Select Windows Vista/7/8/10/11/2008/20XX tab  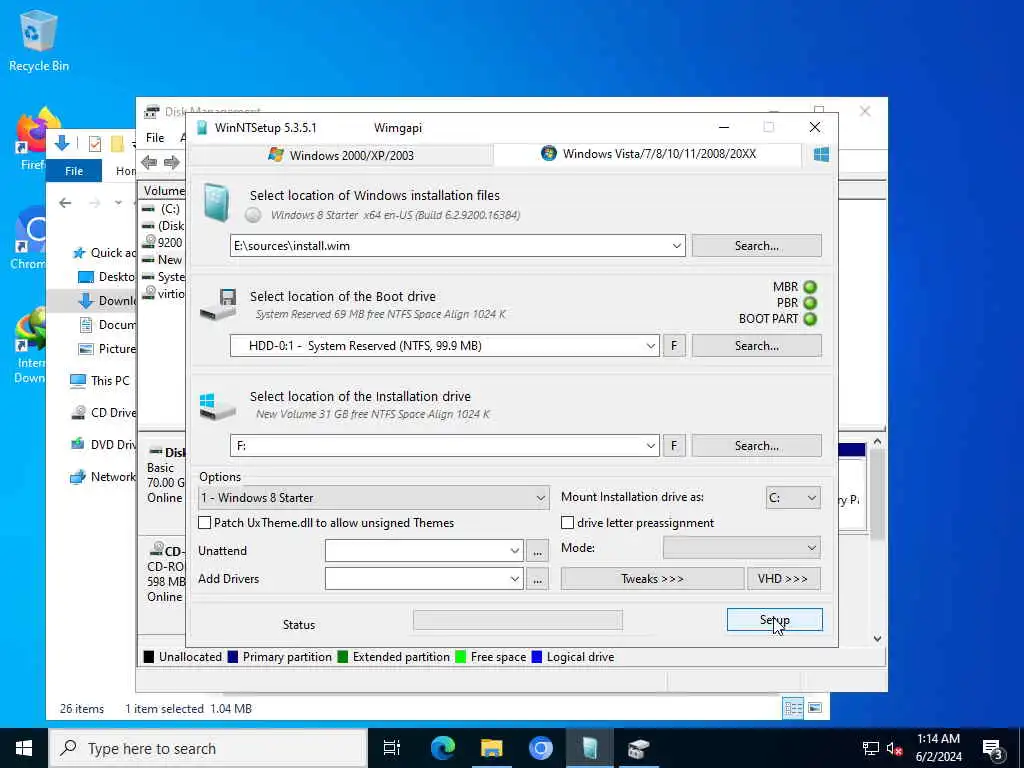pyautogui.click(x=648, y=154)
